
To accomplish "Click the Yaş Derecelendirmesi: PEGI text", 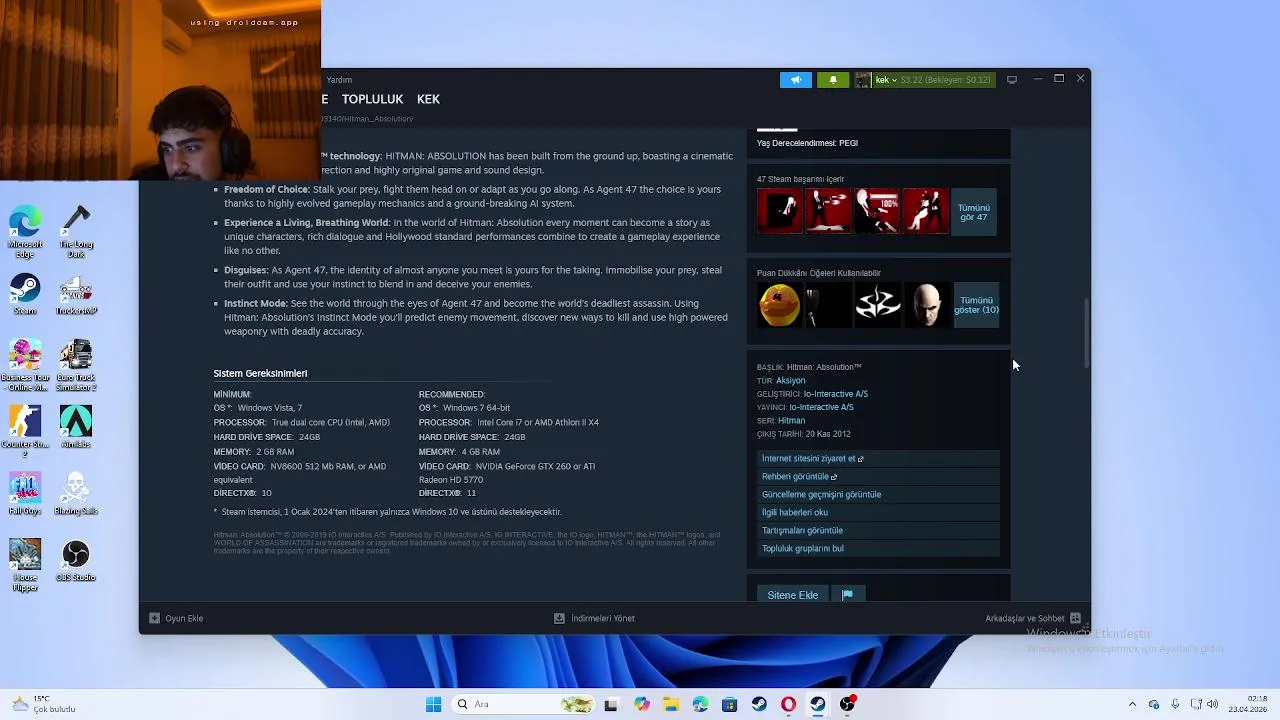I will [807, 143].
